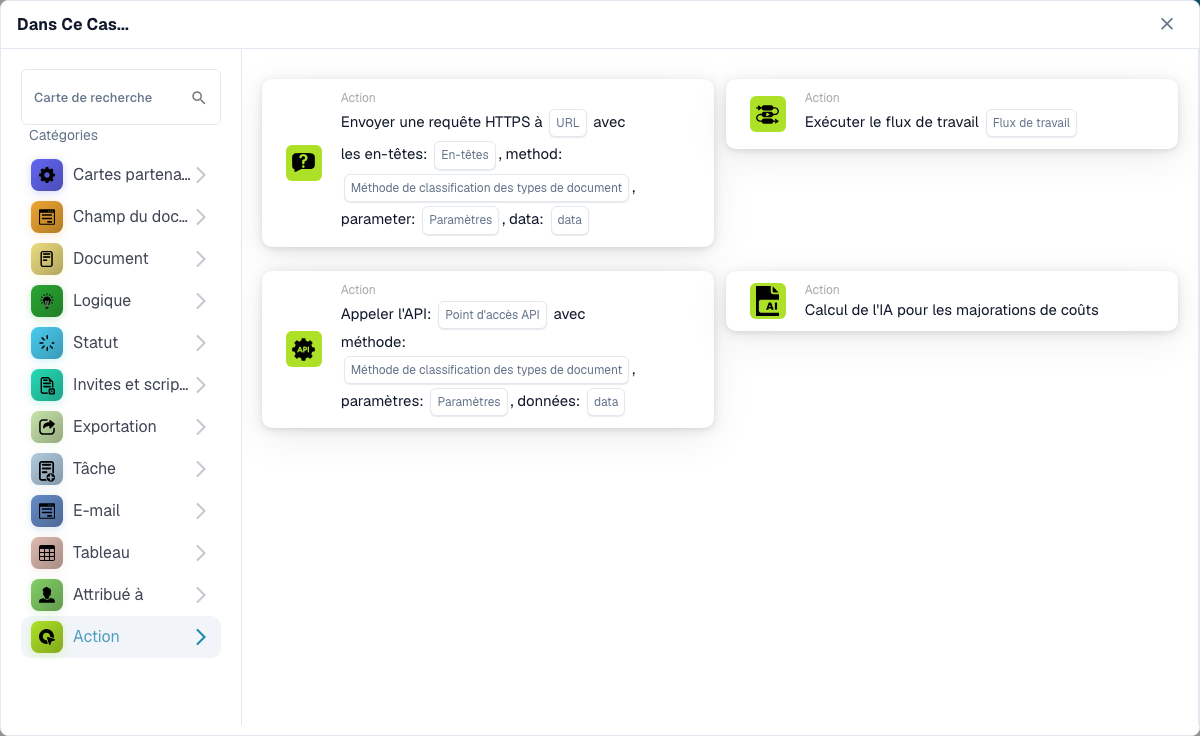The width and height of the screenshot is (1200, 736).
Task: Click the Exportation share icon
Action: (x=47, y=427)
